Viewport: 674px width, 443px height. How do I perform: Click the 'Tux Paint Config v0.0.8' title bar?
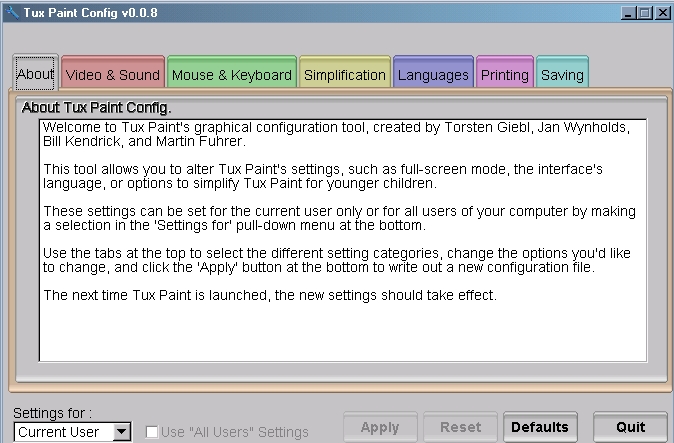click(x=300, y=12)
